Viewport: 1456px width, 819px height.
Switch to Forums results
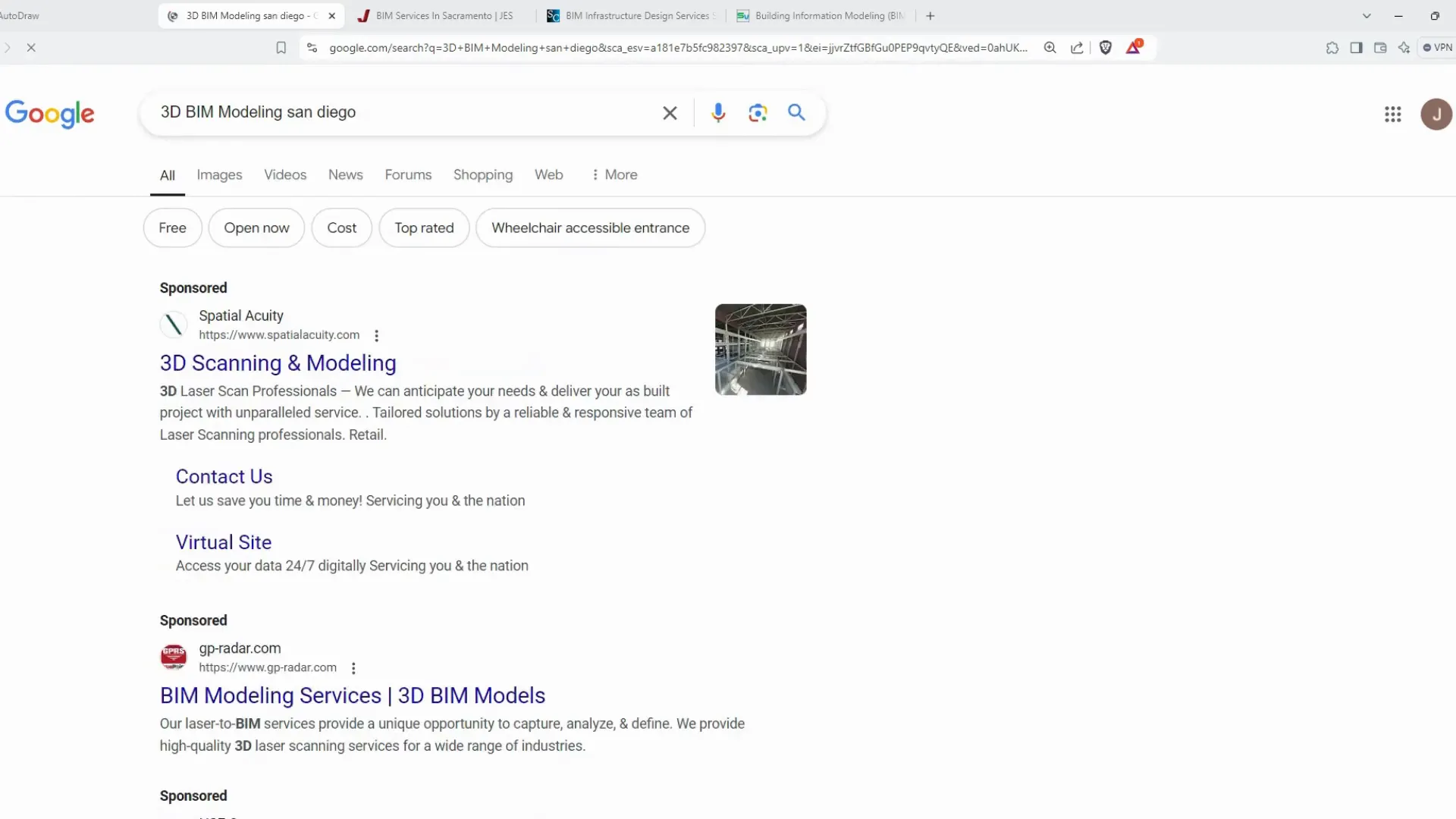click(408, 175)
